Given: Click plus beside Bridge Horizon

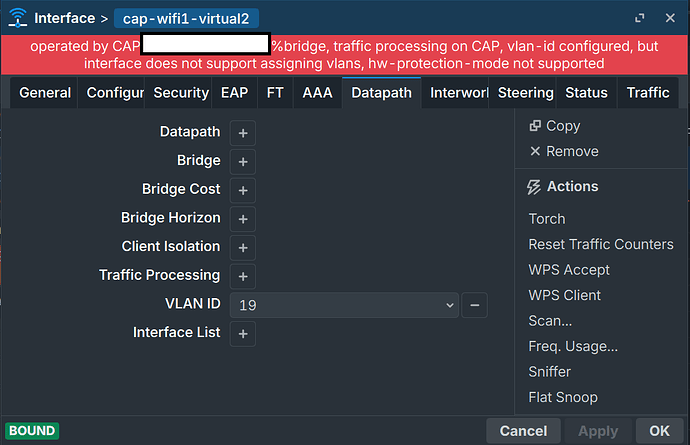Looking at the screenshot, I should point(242,219).
